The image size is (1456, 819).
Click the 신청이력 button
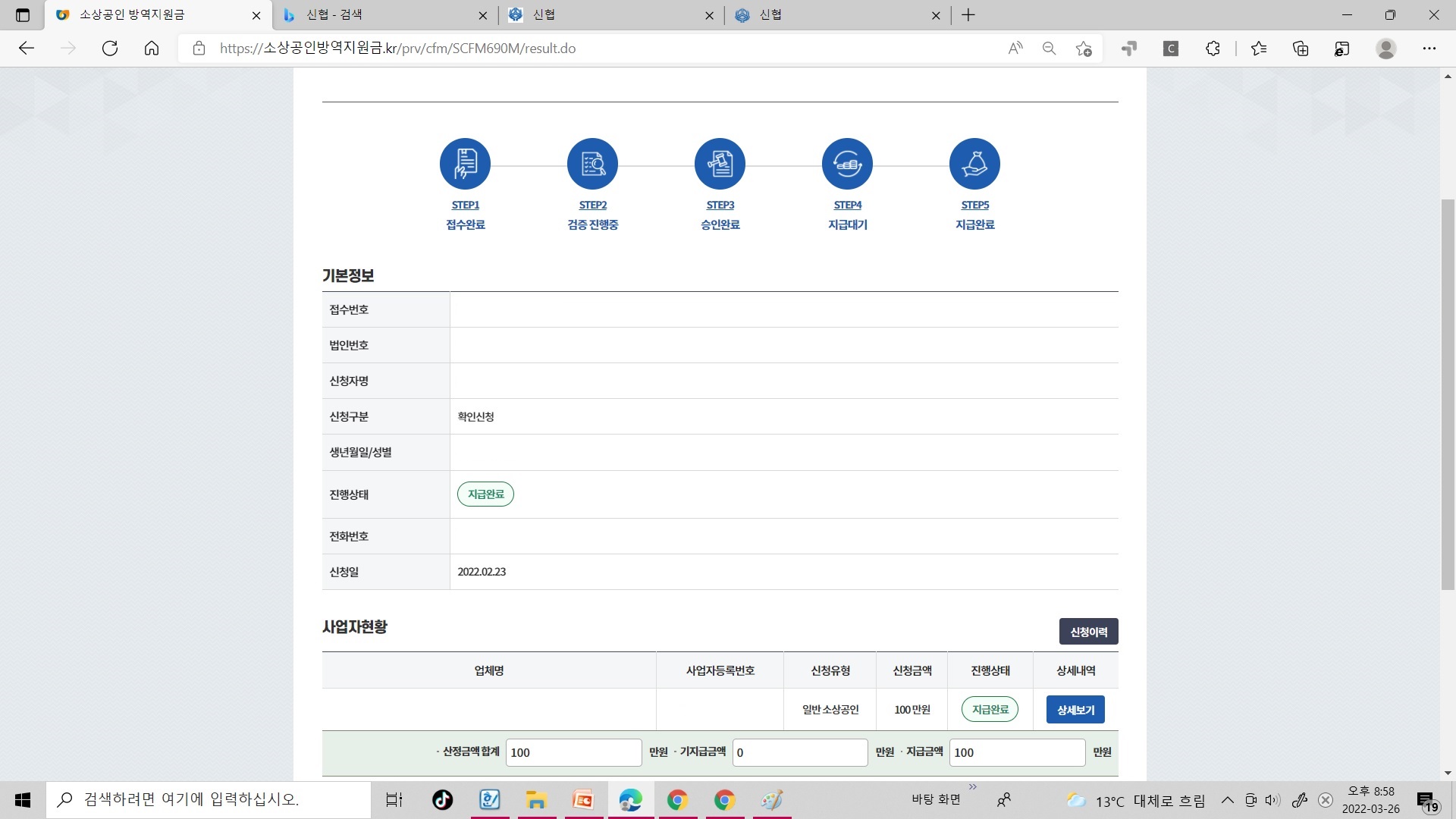(x=1088, y=631)
